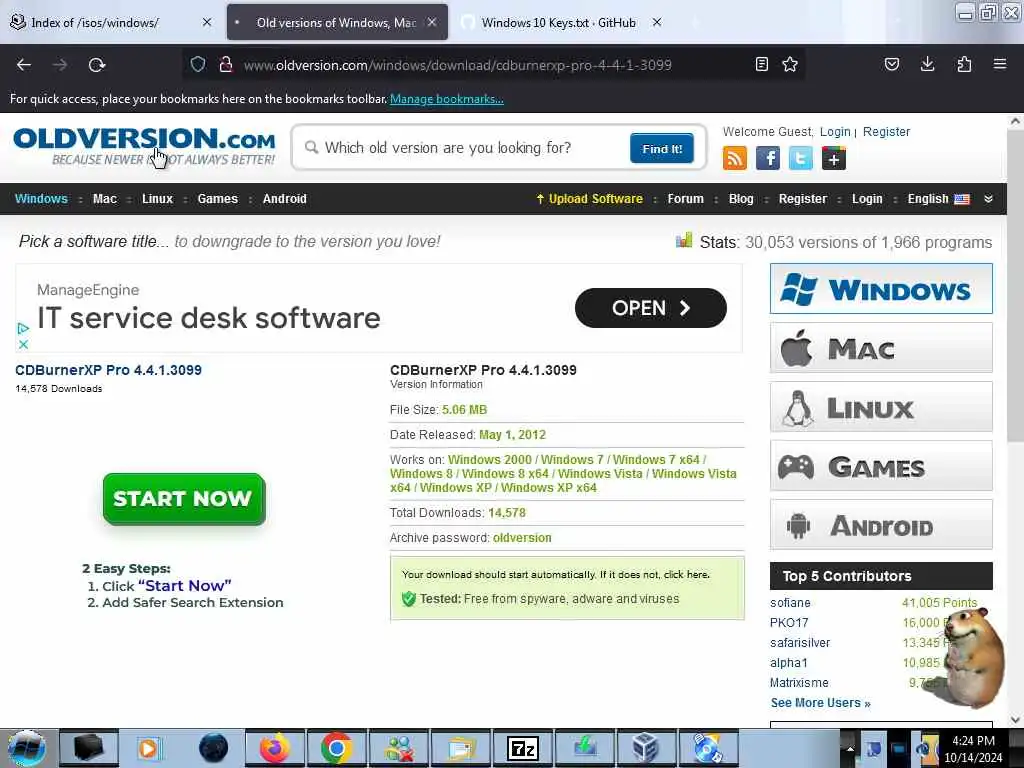Open the extensions puzzle icon
This screenshot has width=1024, height=768.
(964, 64)
